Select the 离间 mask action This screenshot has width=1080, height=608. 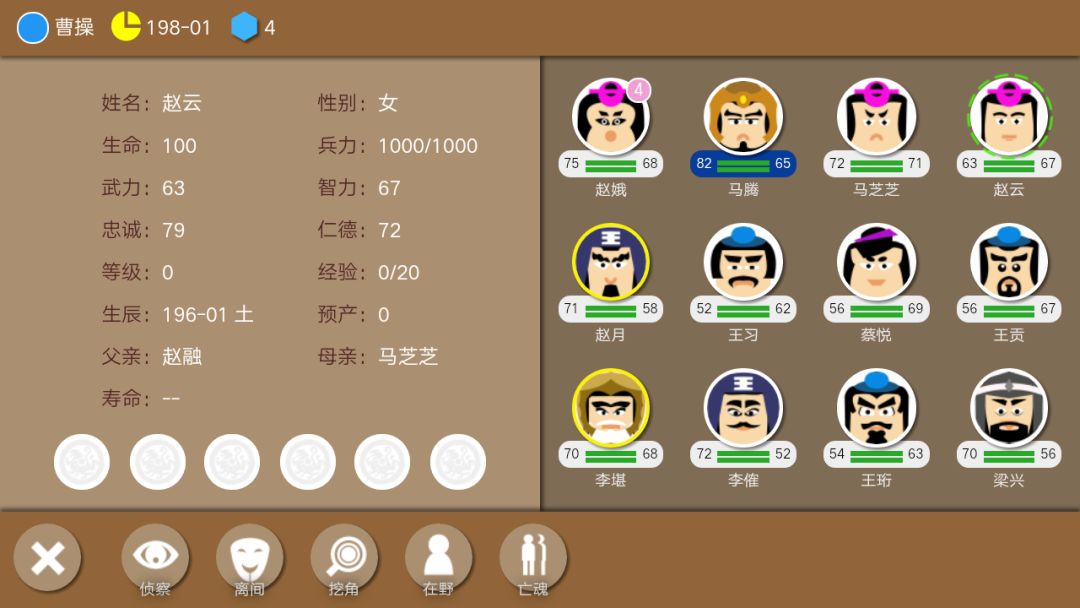(249, 559)
